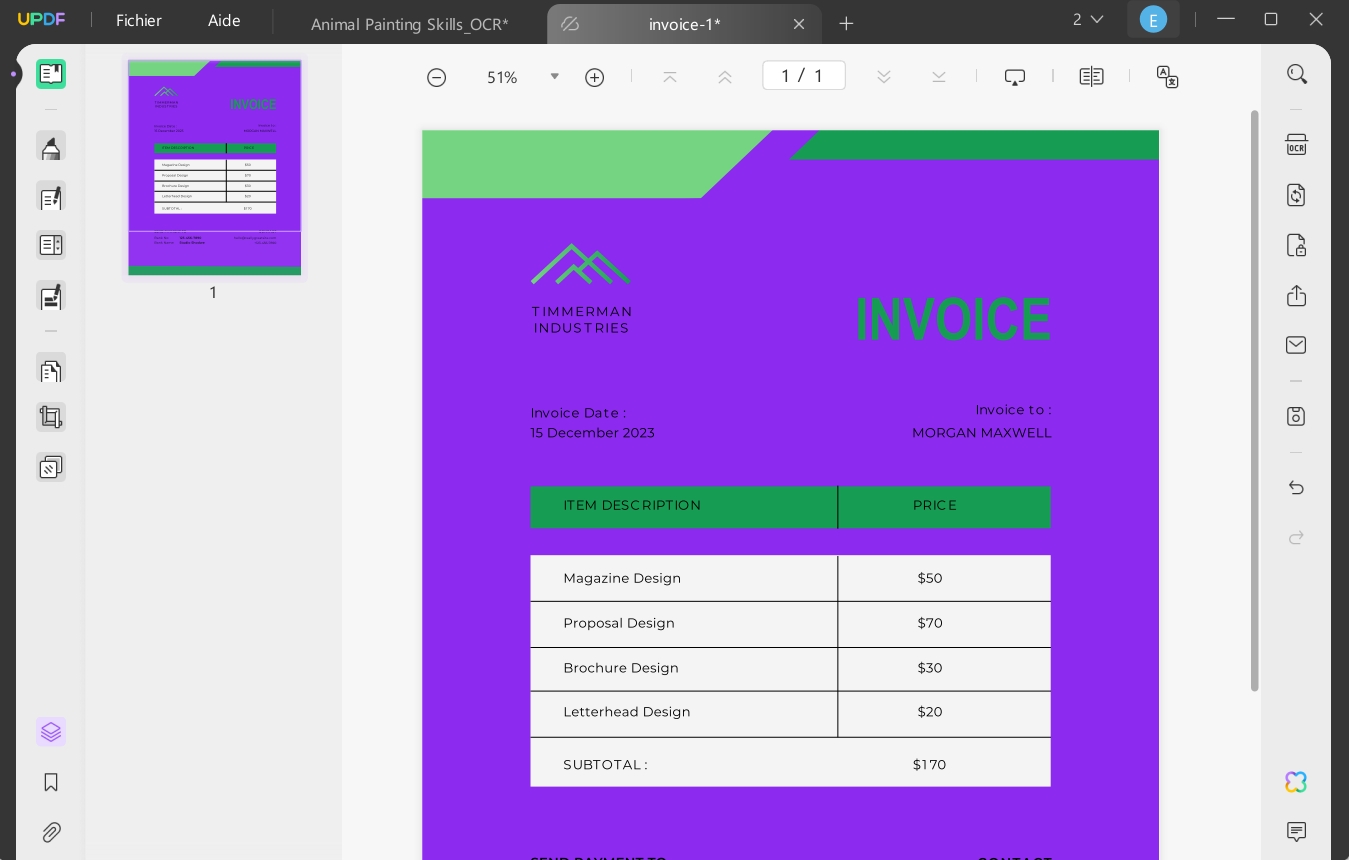
Task: Select the page 1 thumbnail
Action: [x=214, y=168]
